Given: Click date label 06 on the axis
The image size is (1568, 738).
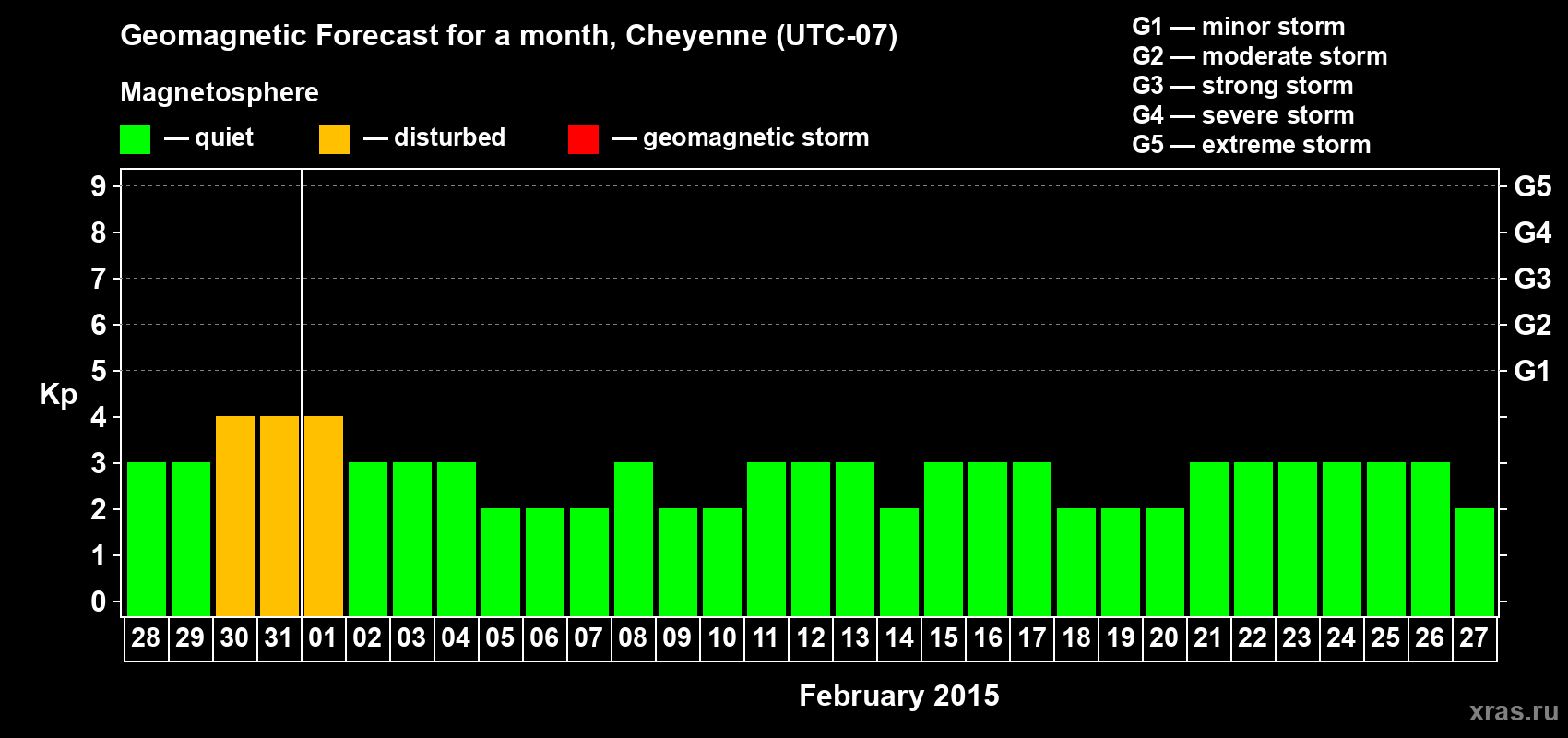Looking at the screenshot, I should (x=544, y=637).
